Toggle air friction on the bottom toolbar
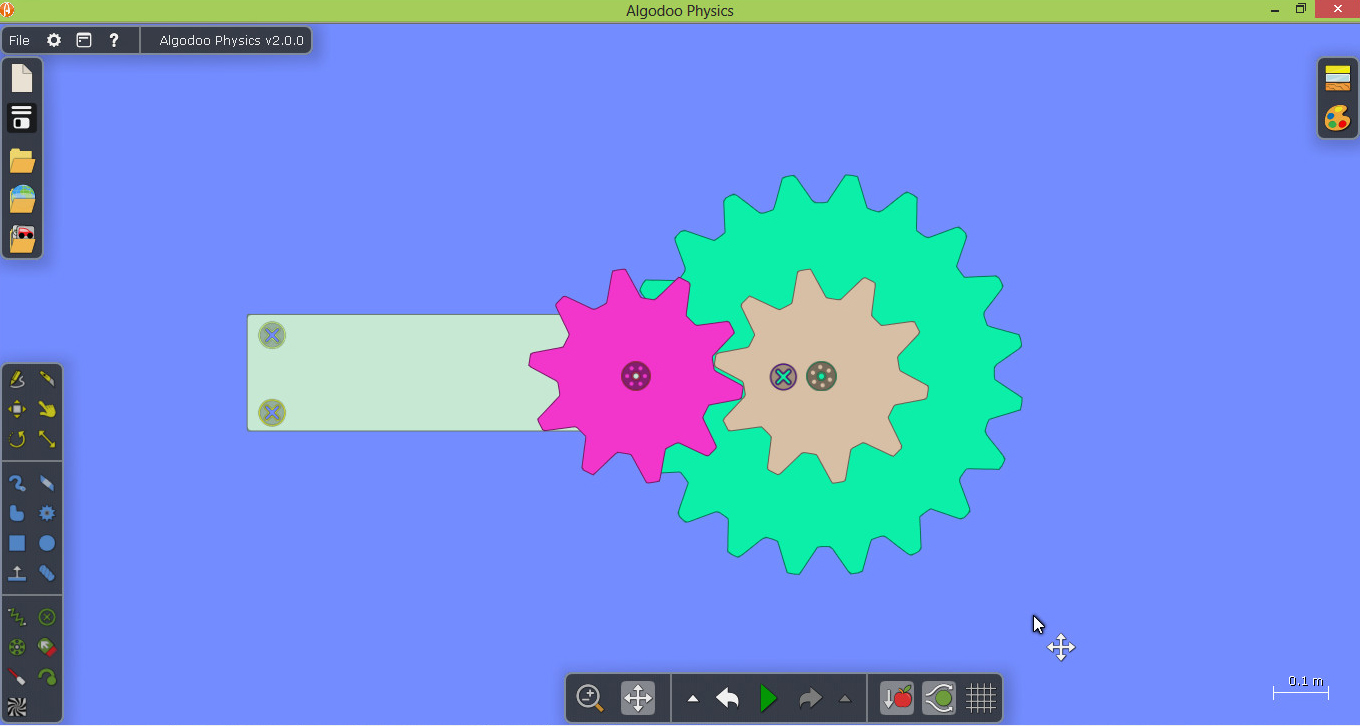1360x726 pixels. (x=938, y=698)
